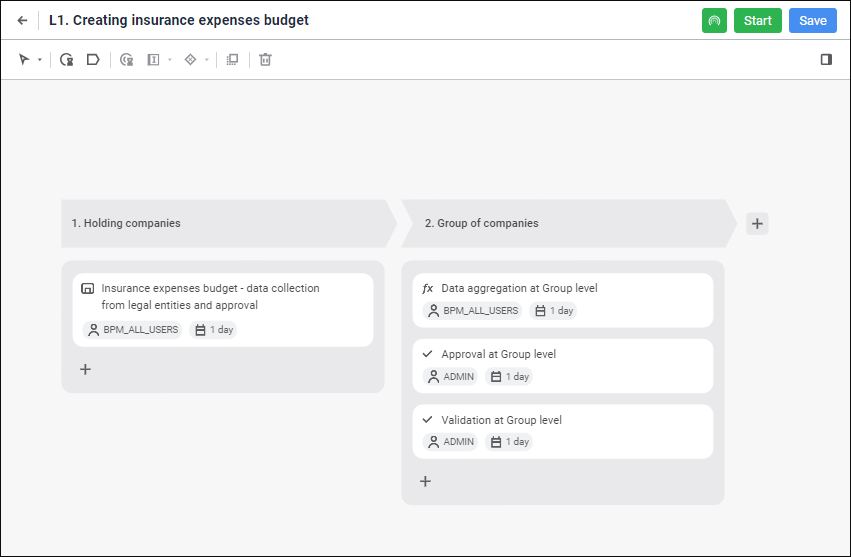
Task: Click the duplicate selected step icon
Action: pos(232,60)
